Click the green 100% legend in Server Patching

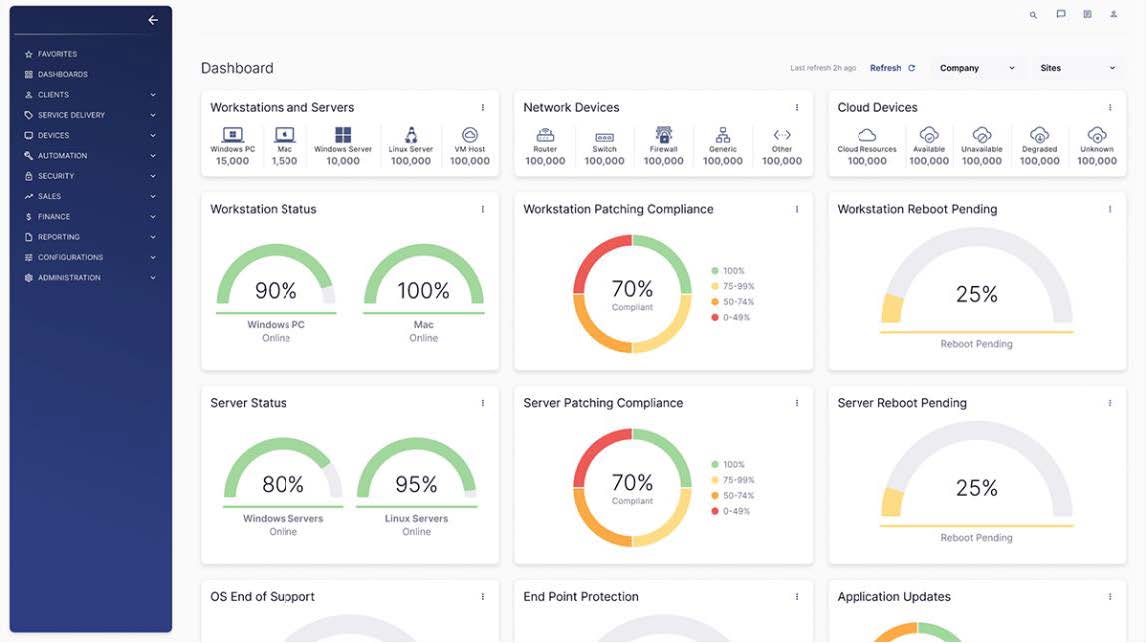(x=728, y=465)
